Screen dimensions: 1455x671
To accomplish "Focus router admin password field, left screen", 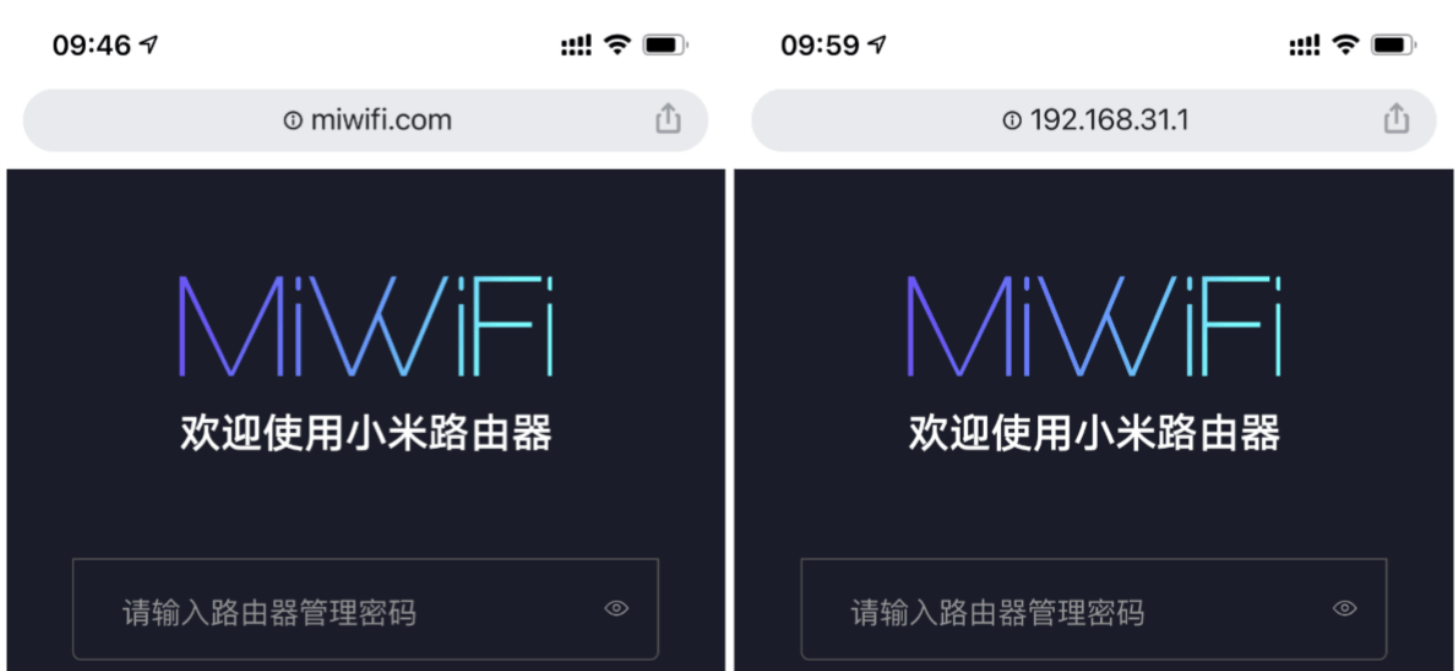I will (x=365, y=609).
